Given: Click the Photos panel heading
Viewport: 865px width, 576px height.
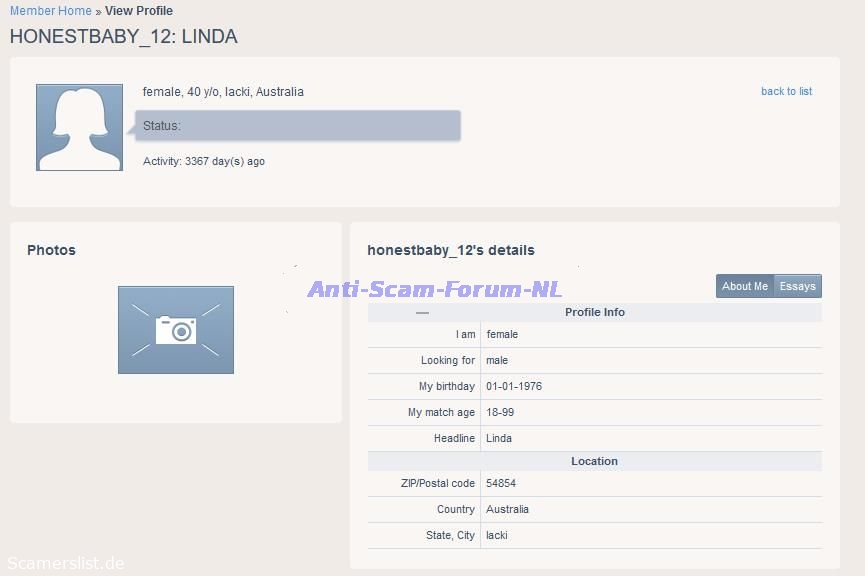Looking at the screenshot, I should 51,250.
